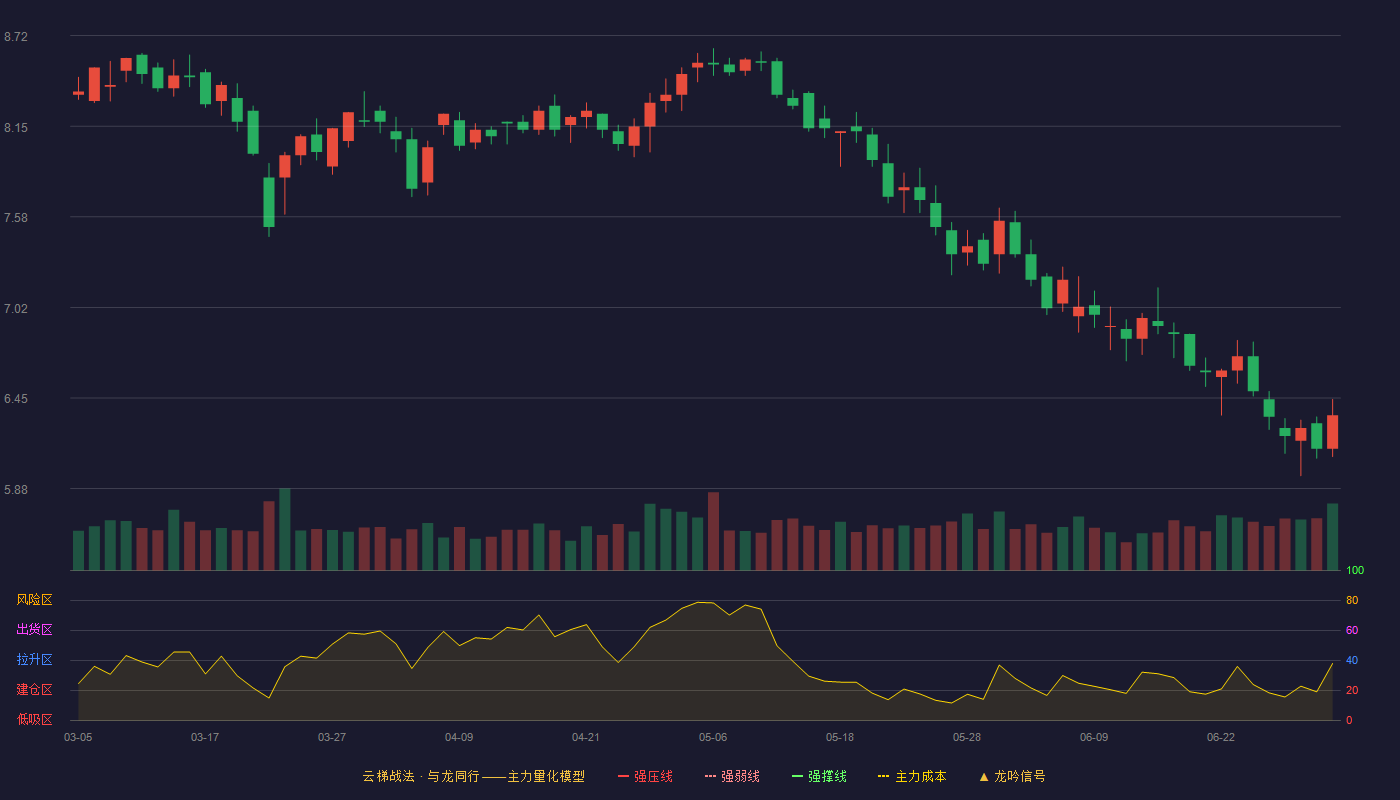This screenshot has width=1400, height=800.
Task: Click the 80 indicator axis value
Action: tap(1352, 600)
